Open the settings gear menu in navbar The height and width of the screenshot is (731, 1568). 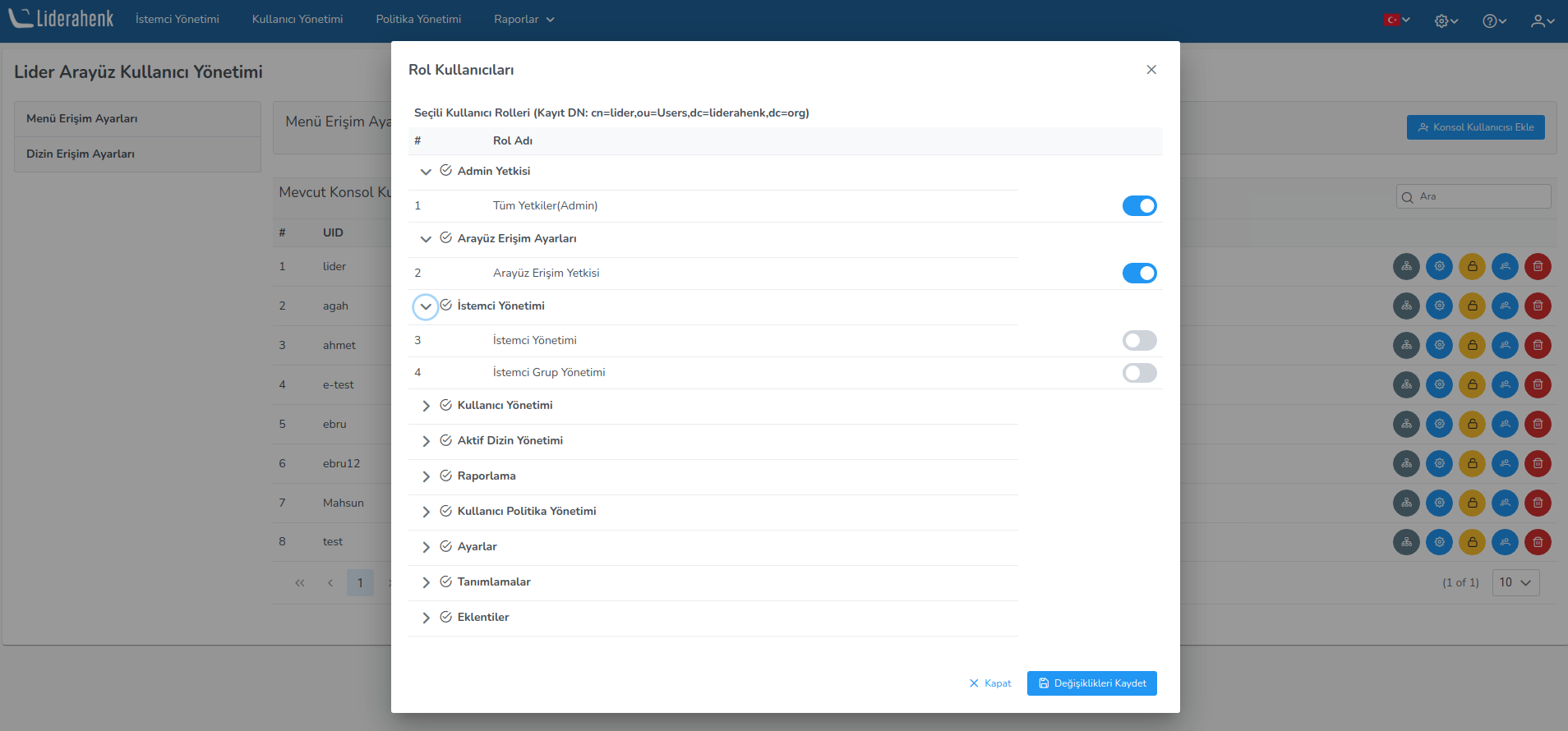tap(1446, 21)
